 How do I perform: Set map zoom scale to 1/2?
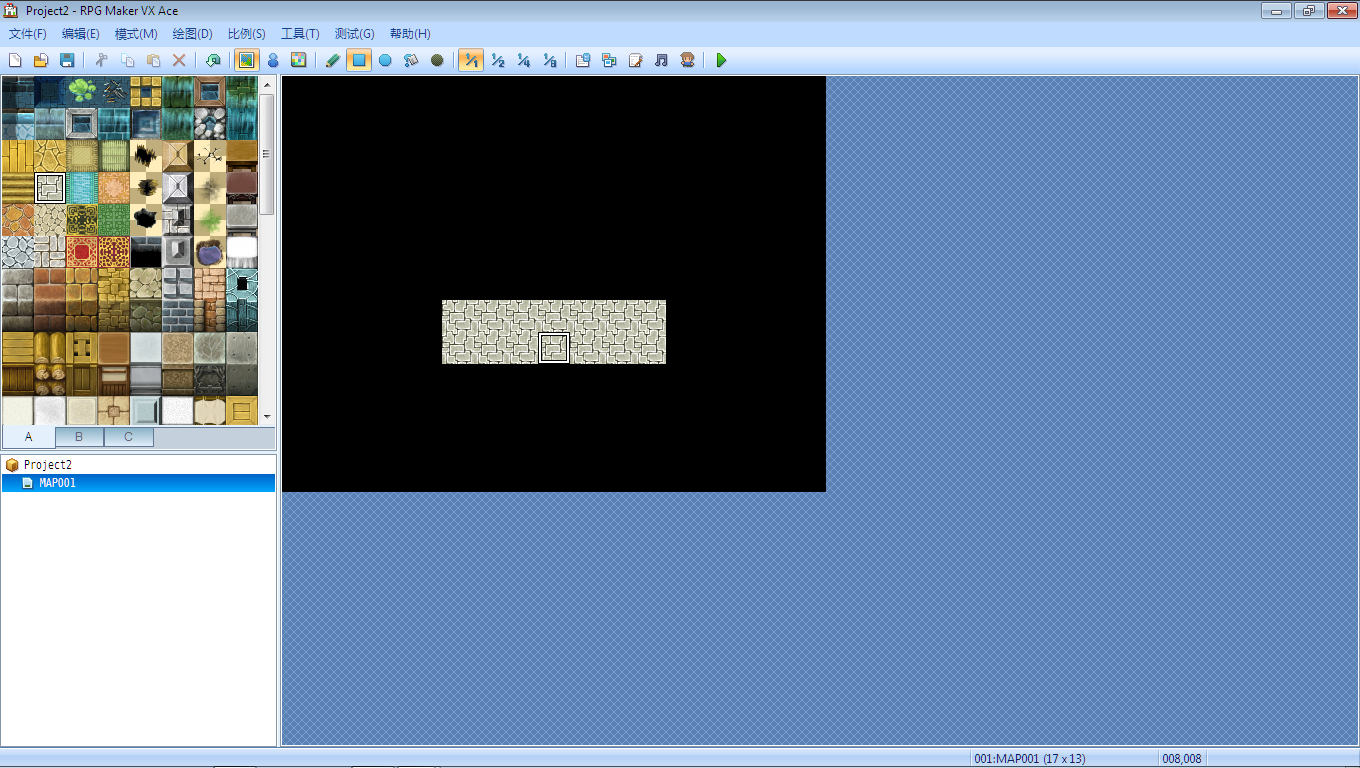(x=497, y=61)
